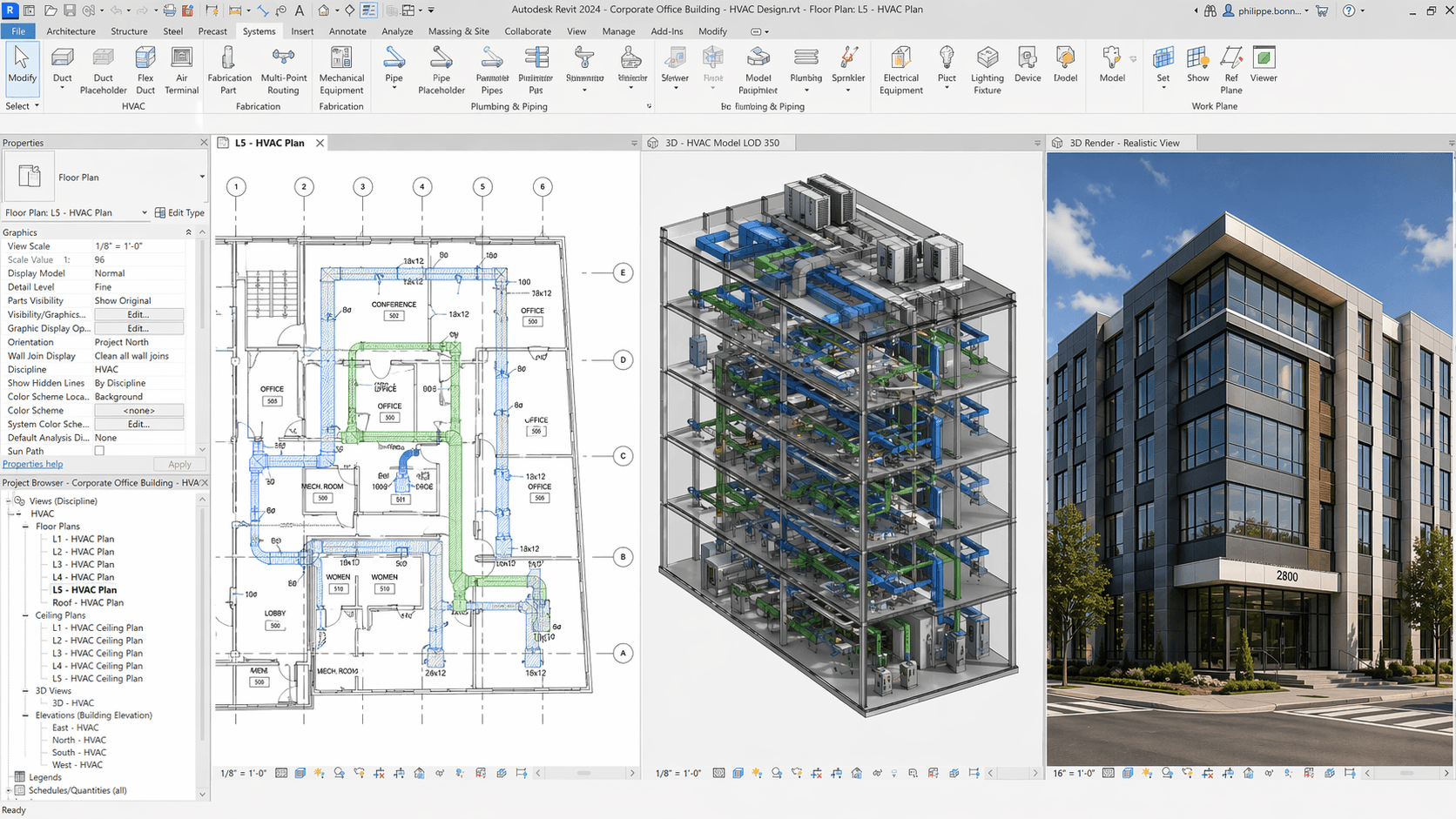Close the Properties palette

pyautogui.click(x=204, y=143)
